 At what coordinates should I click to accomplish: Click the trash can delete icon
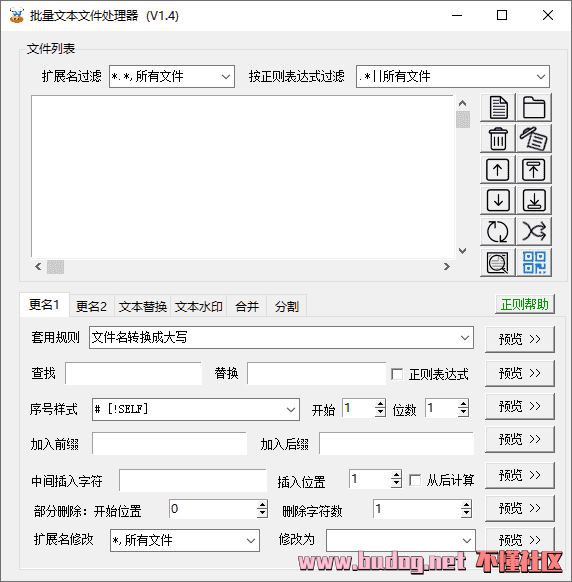498,138
